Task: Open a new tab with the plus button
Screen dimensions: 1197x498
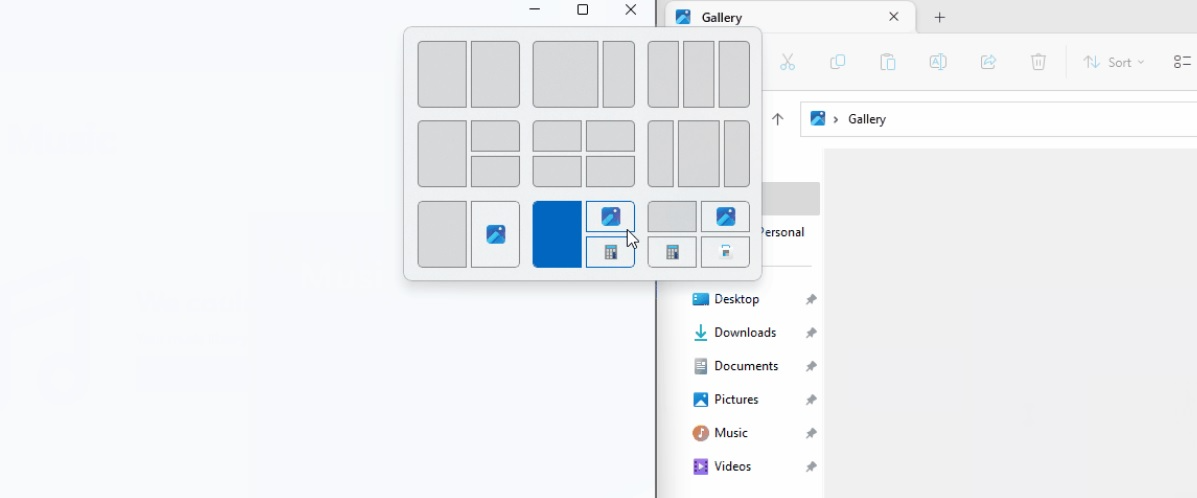Action: click(x=939, y=17)
